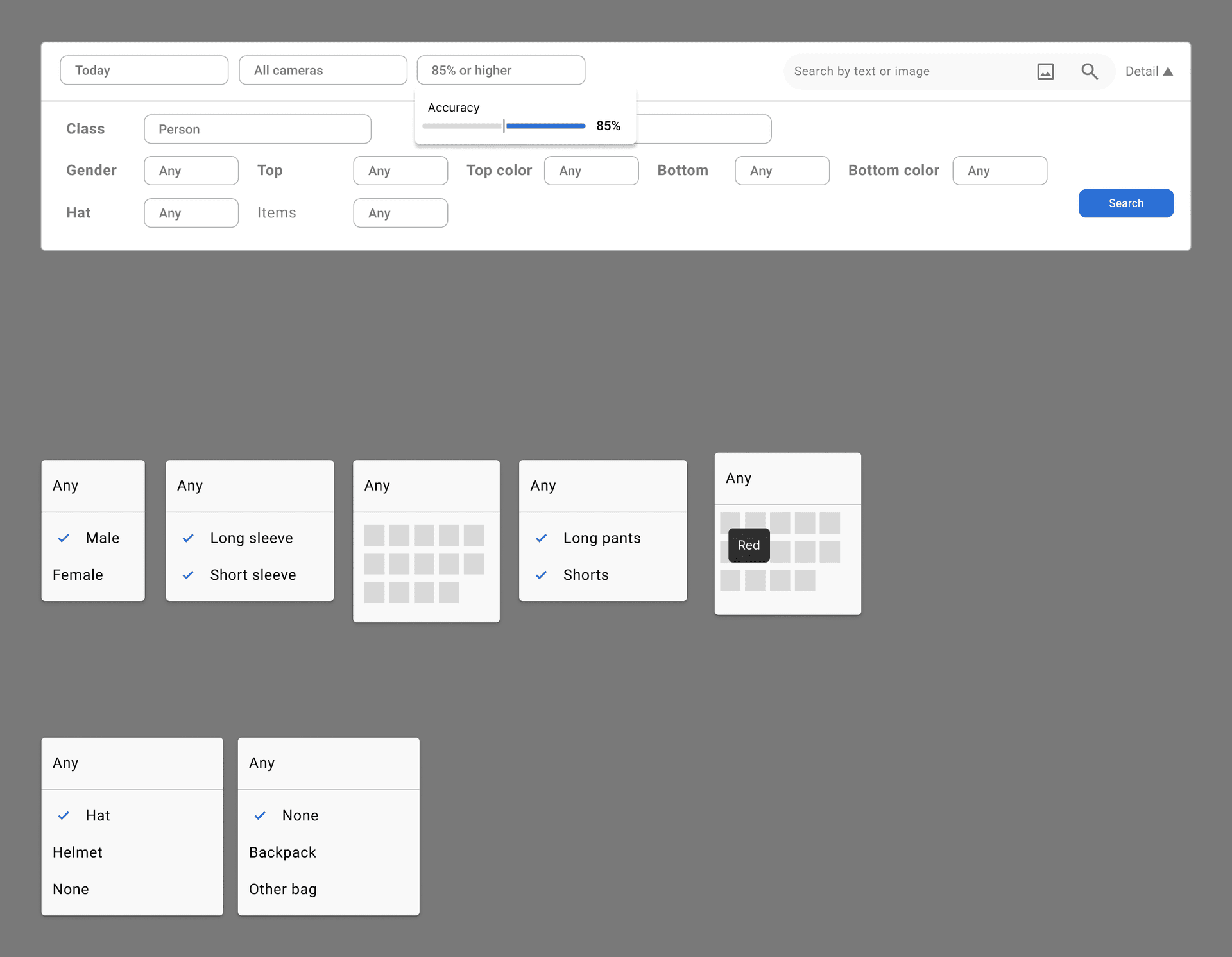This screenshot has height=957, width=1232.
Task: Select Helmet in the hat list
Action: [x=78, y=852]
